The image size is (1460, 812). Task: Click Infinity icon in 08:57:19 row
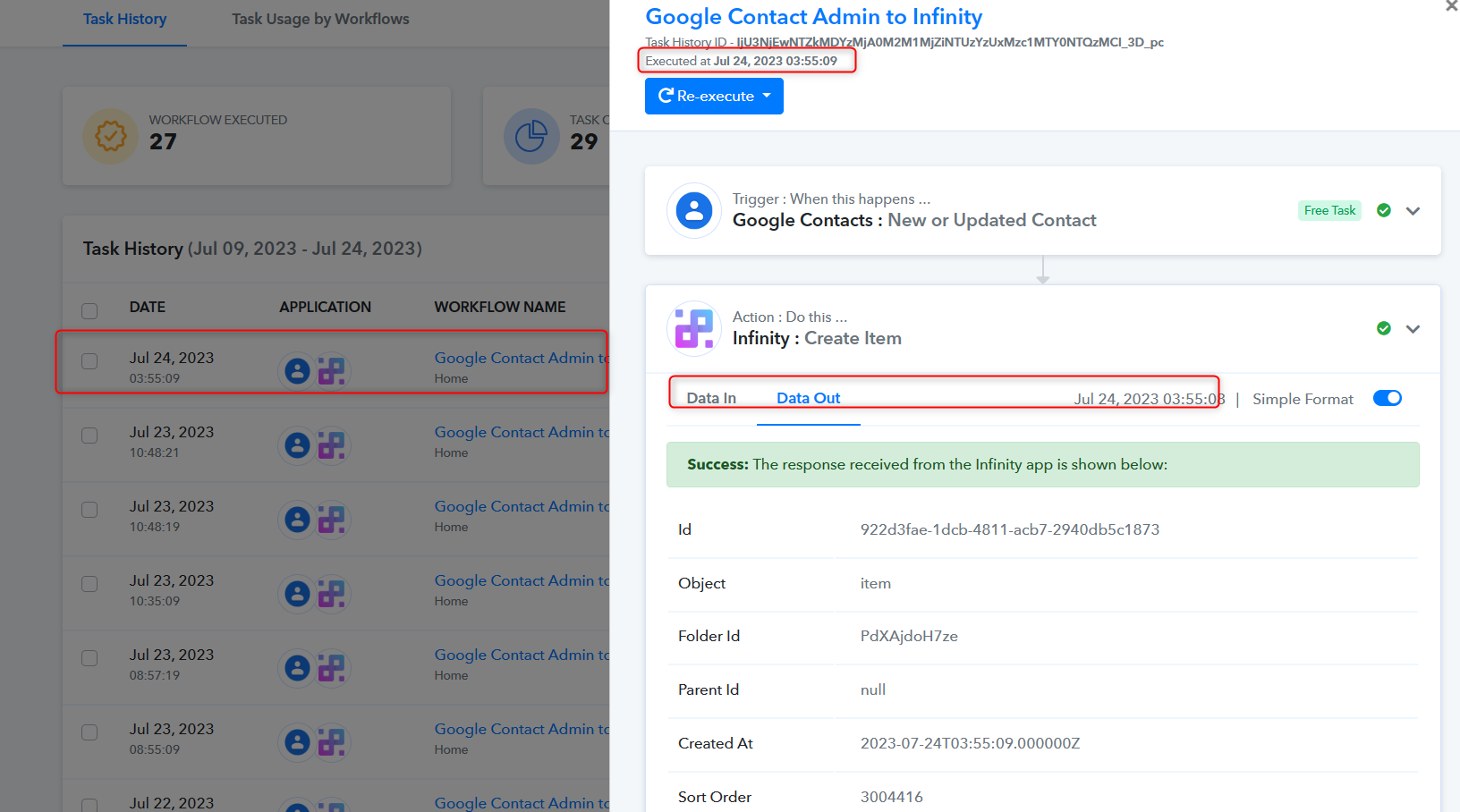click(x=332, y=667)
